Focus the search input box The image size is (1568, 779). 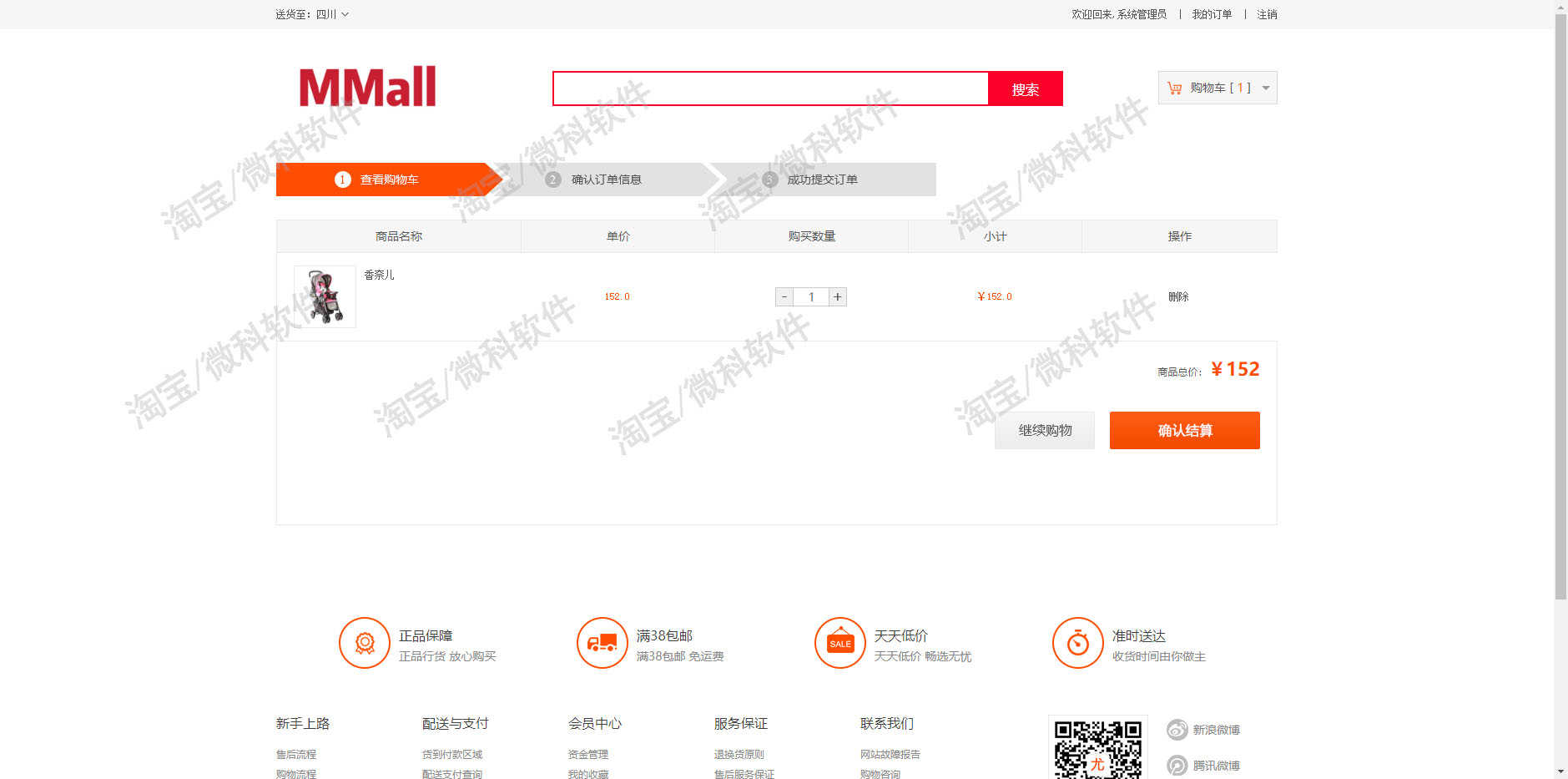click(771, 89)
